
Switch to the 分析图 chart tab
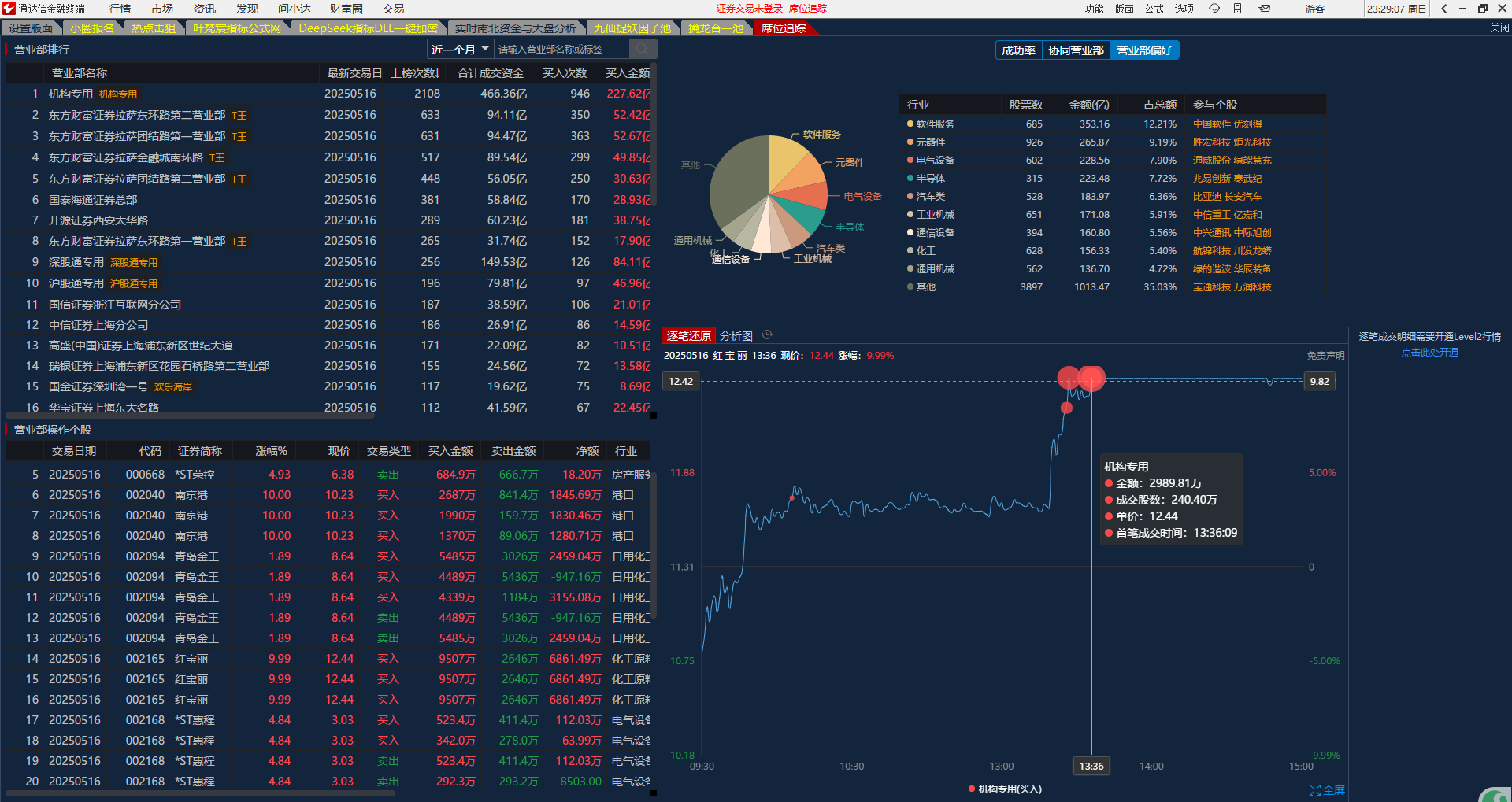736,336
